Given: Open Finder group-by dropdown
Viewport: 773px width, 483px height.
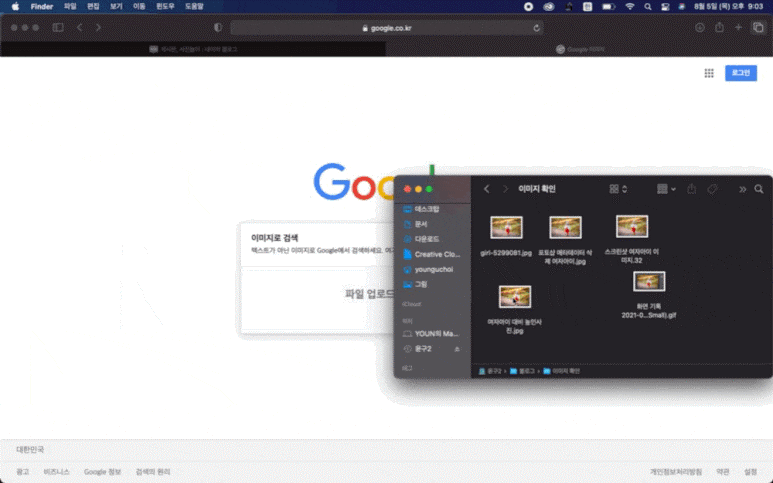Looking at the screenshot, I should pyautogui.click(x=666, y=189).
